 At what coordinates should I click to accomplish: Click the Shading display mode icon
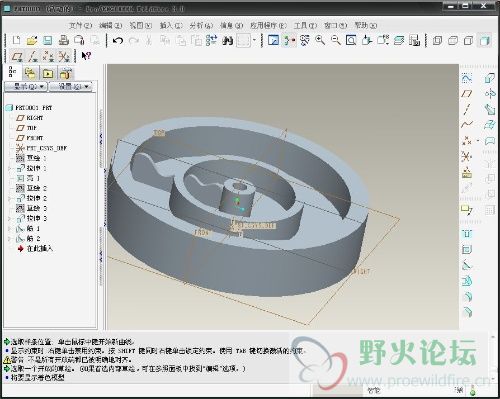point(484,41)
